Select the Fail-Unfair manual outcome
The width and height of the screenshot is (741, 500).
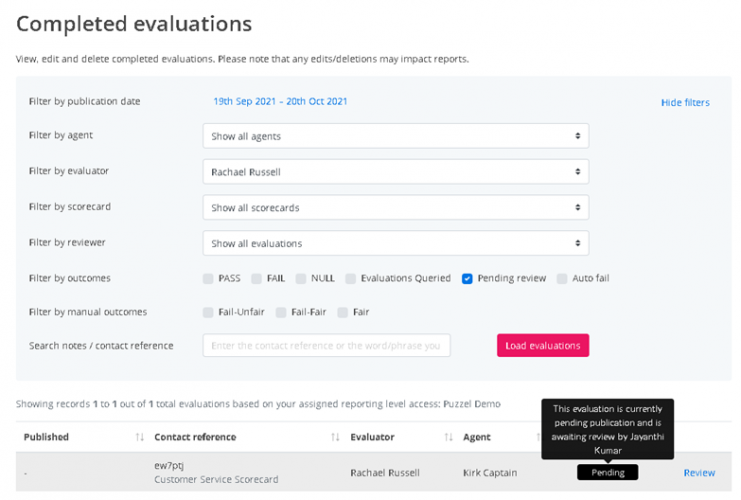(208, 312)
